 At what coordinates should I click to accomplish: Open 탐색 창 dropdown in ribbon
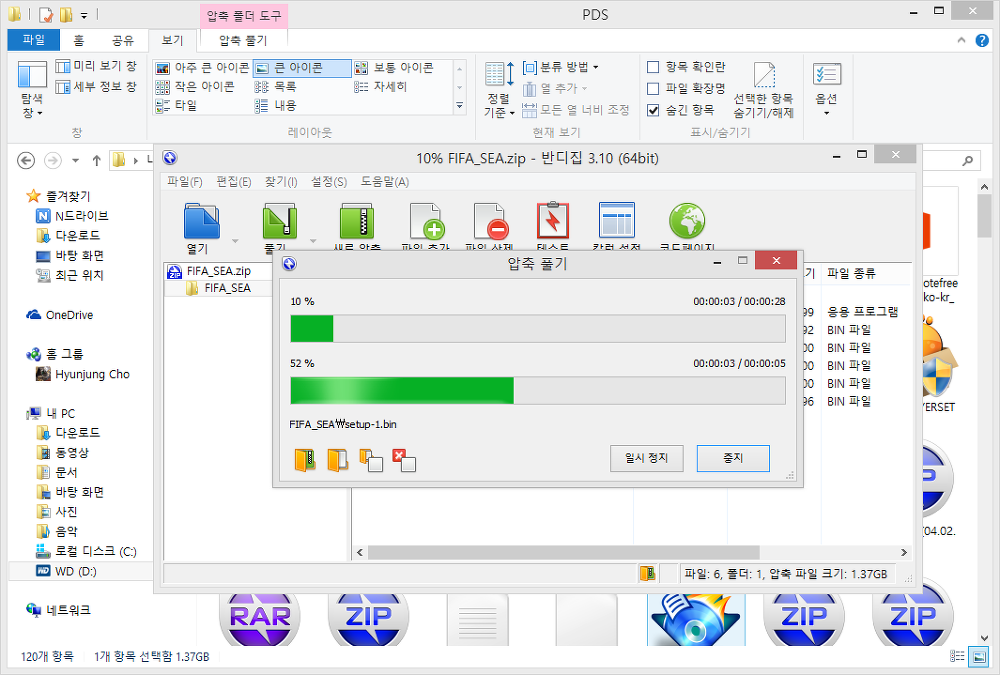(32, 89)
